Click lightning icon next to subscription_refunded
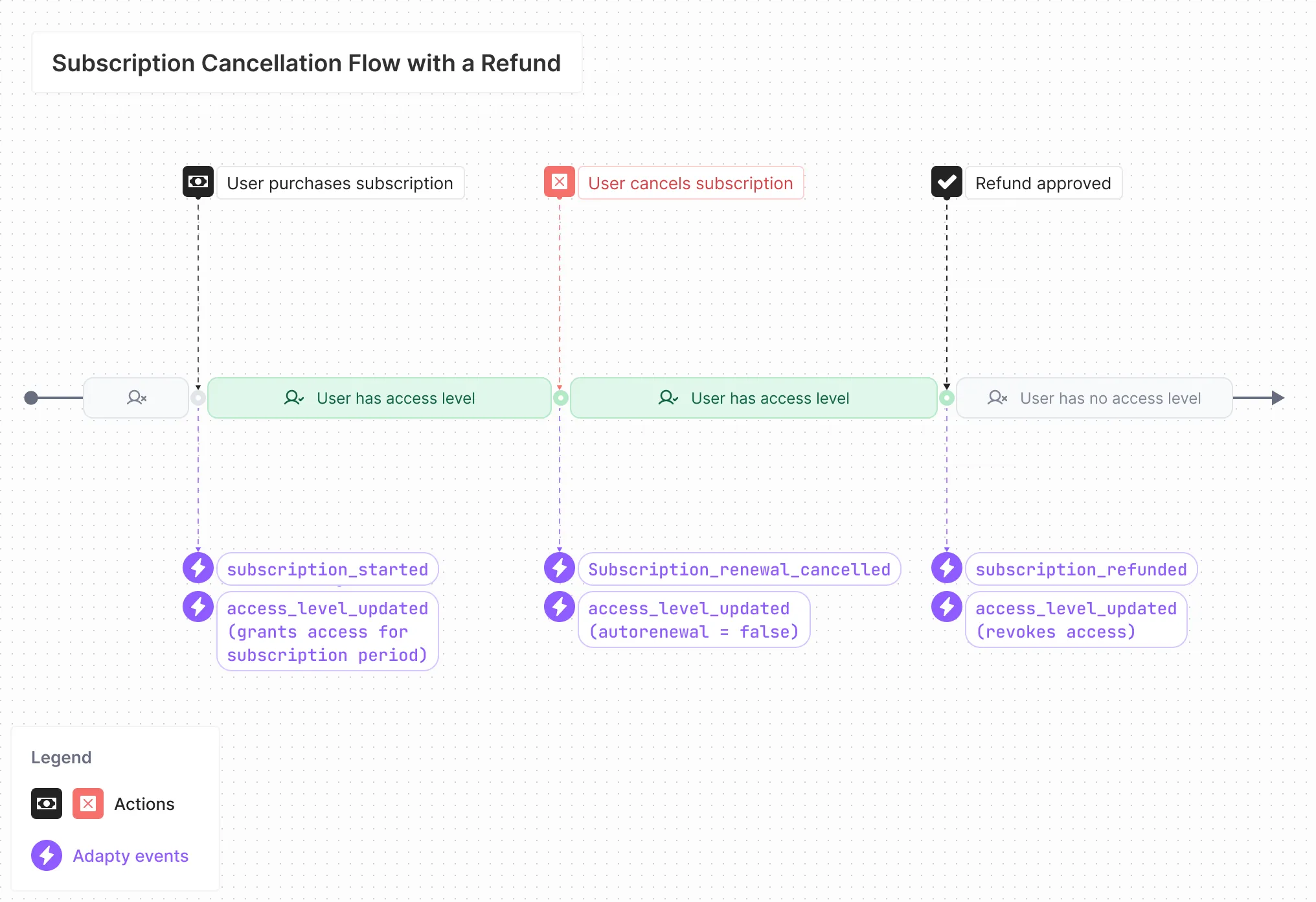The image size is (1316, 902). point(946,568)
